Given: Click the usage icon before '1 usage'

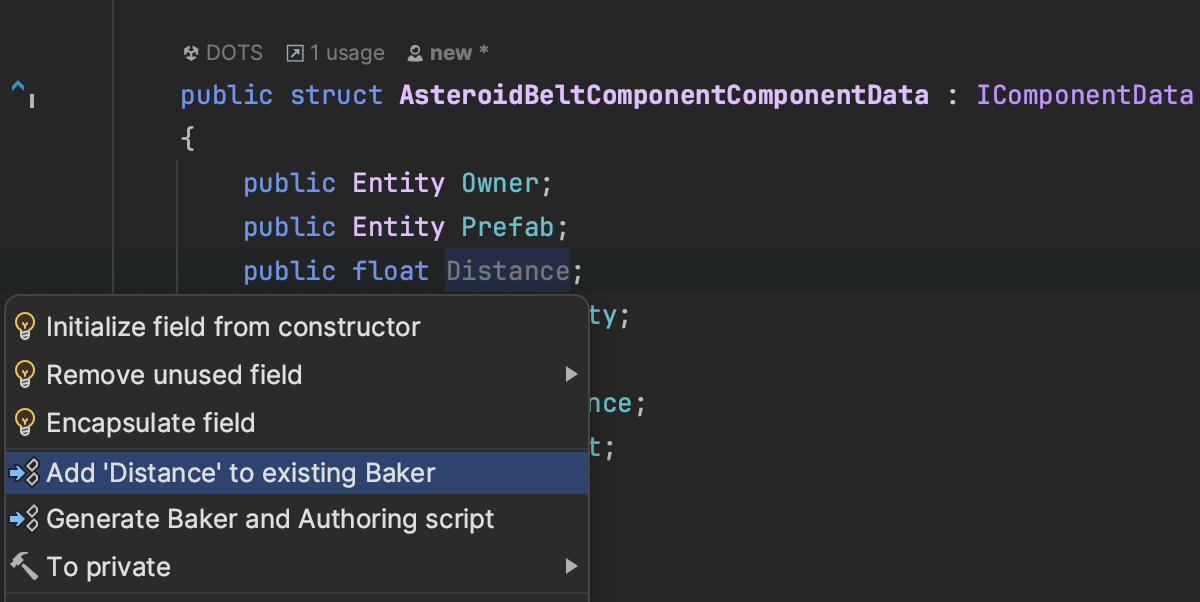Looking at the screenshot, I should [295, 53].
